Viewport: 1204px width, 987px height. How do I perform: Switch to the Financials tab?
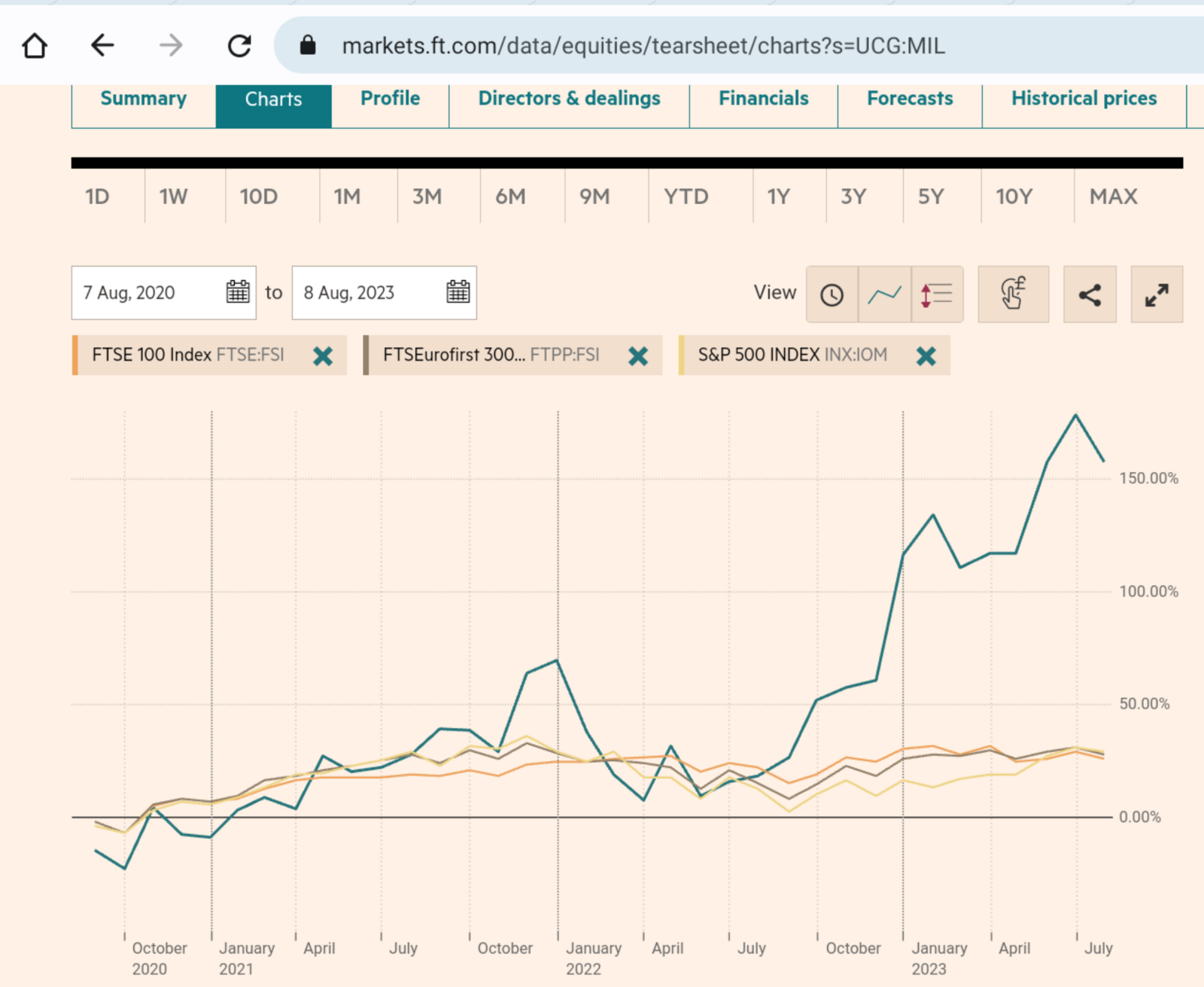click(x=763, y=99)
